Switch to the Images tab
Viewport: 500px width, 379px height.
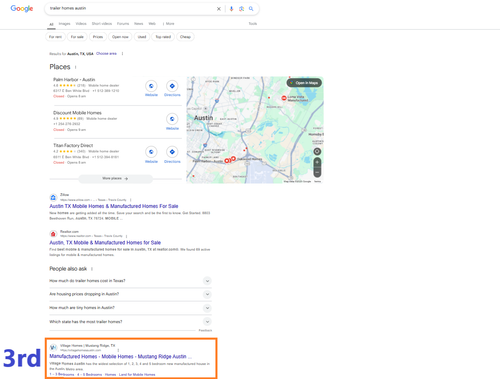64,24
